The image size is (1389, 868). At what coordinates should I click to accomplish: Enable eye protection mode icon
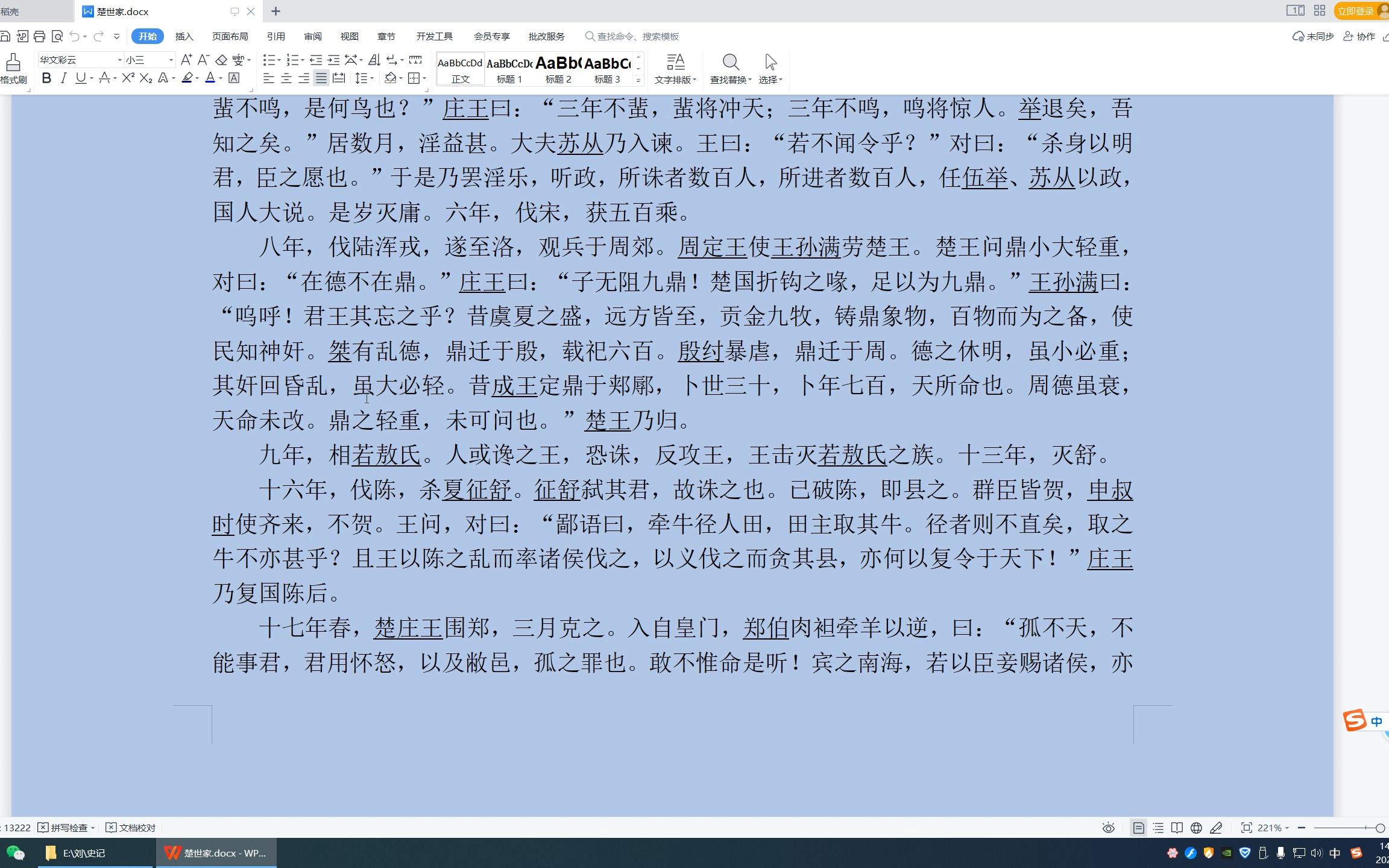(x=1108, y=828)
